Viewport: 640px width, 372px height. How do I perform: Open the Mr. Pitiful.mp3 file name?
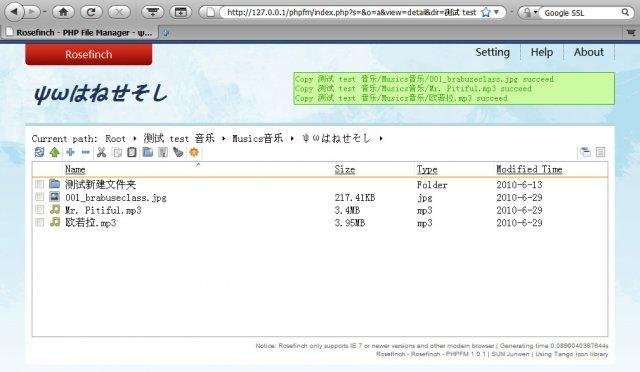point(103,210)
